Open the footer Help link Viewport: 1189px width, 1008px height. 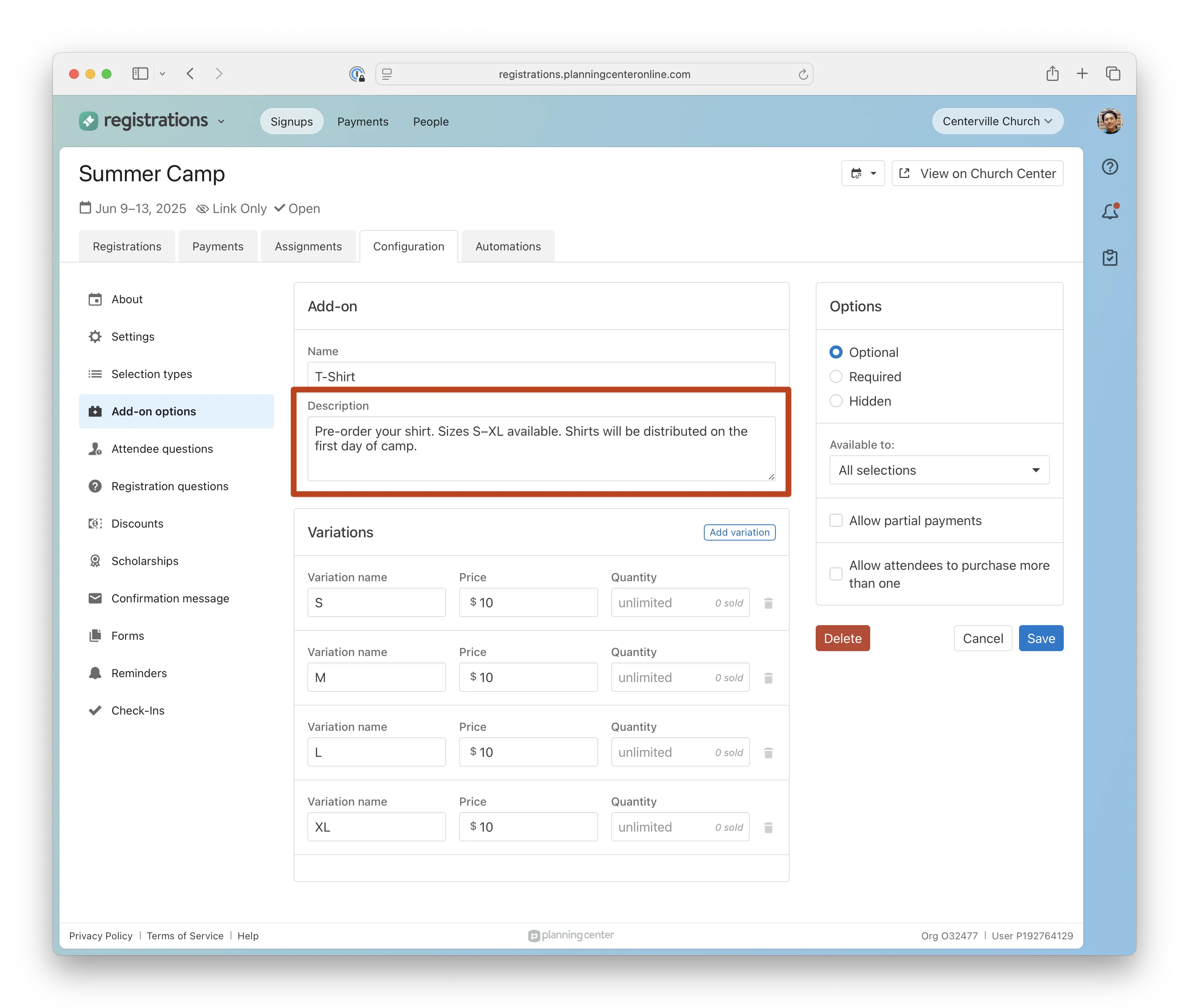tap(248, 936)
